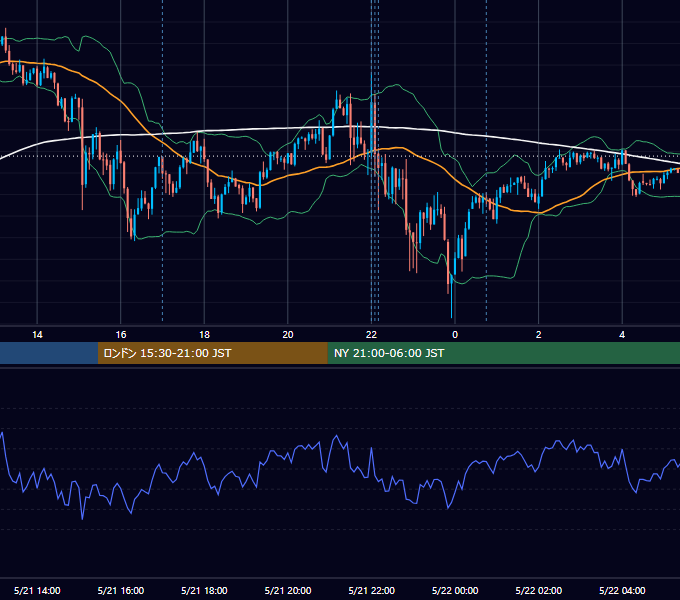The height and width of the screenshot is (600, 680).
Task: Click the '5/22 04:00' date label on the bottom axis
Action: [622, 590]
